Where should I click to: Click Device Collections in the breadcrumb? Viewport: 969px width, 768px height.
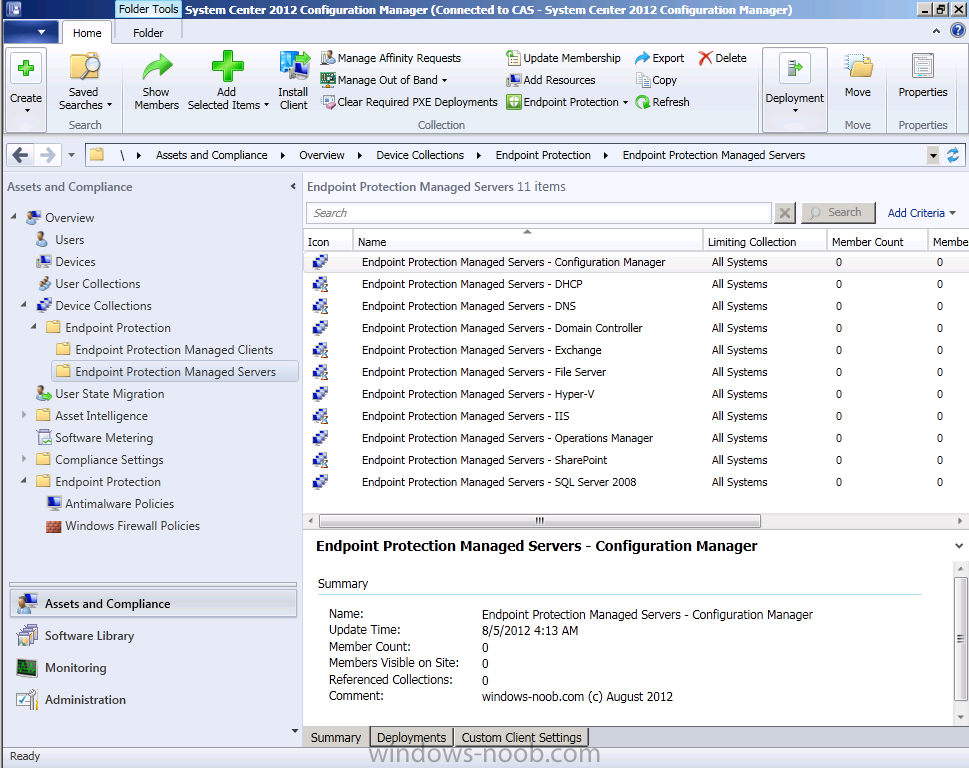click(x=420, y=155)
